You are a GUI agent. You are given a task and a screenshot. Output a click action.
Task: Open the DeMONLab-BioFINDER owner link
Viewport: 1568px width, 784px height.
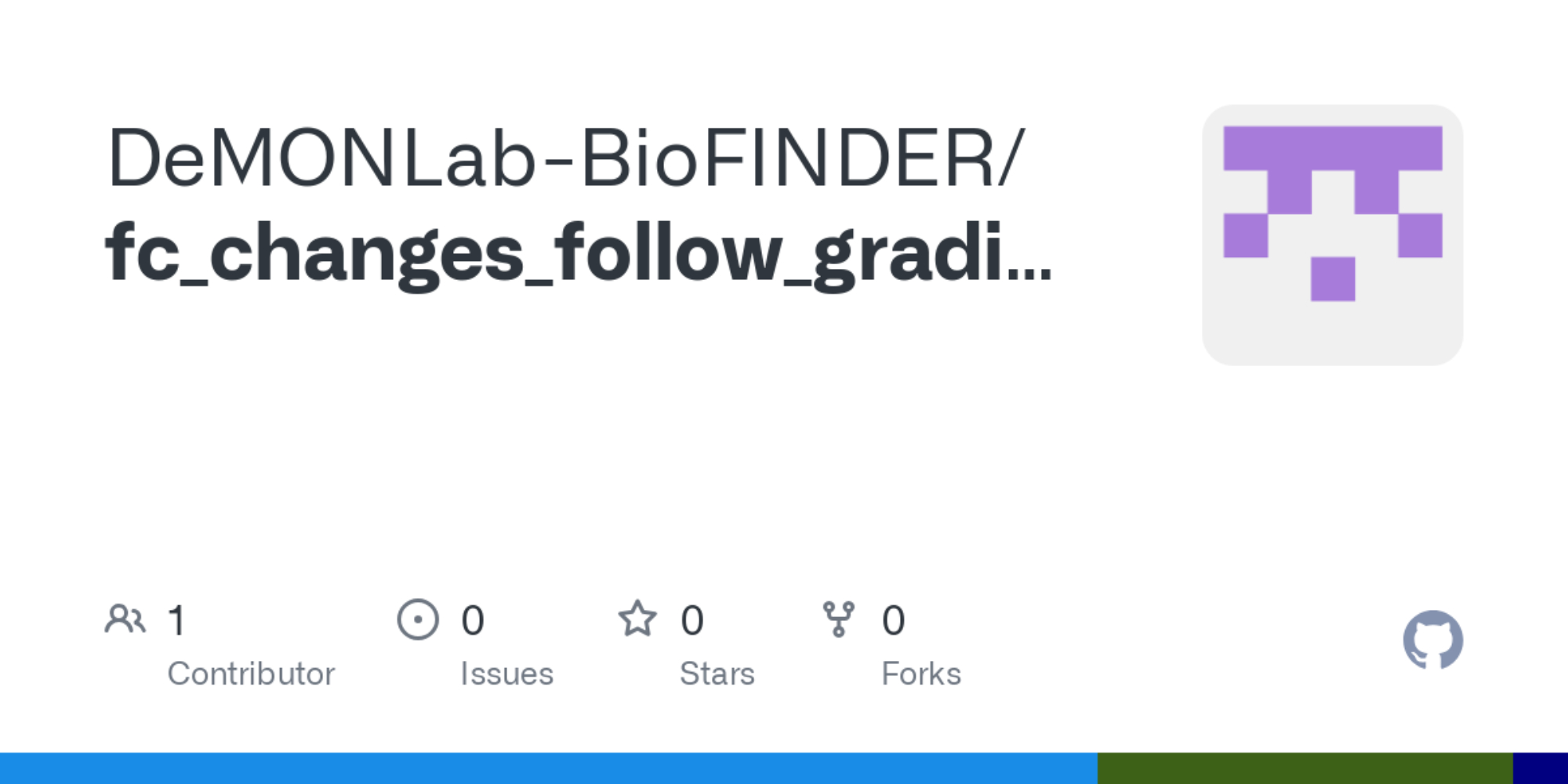(x=564, y=158)
